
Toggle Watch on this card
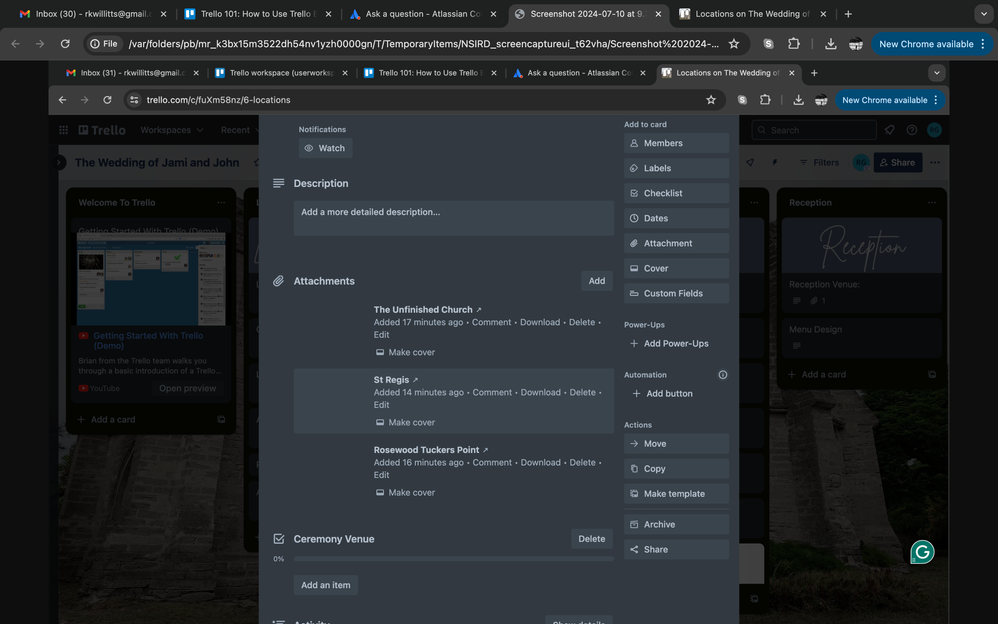324,147
